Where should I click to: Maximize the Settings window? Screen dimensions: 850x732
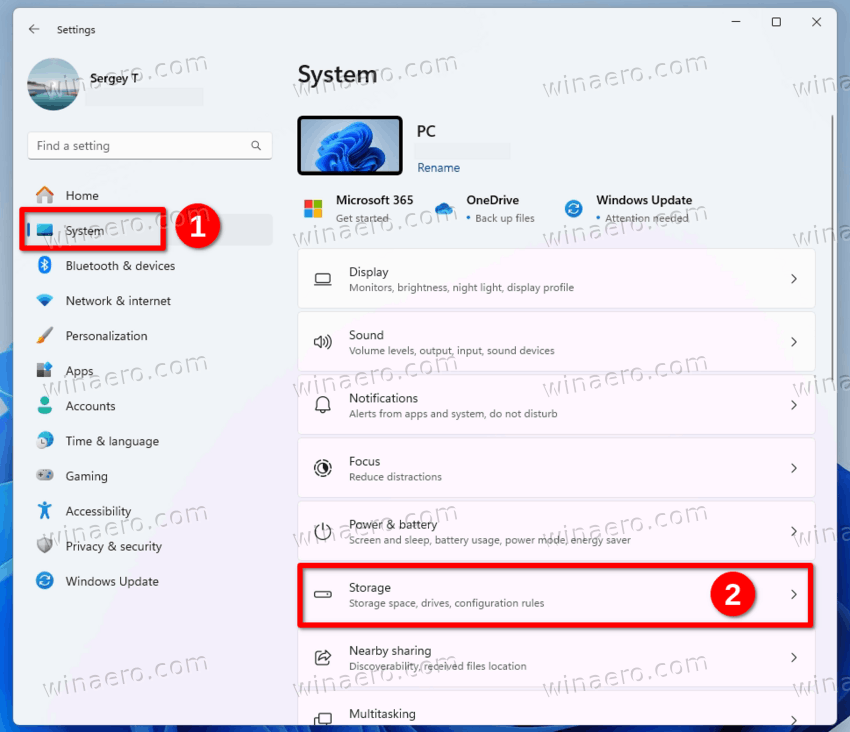776,22
